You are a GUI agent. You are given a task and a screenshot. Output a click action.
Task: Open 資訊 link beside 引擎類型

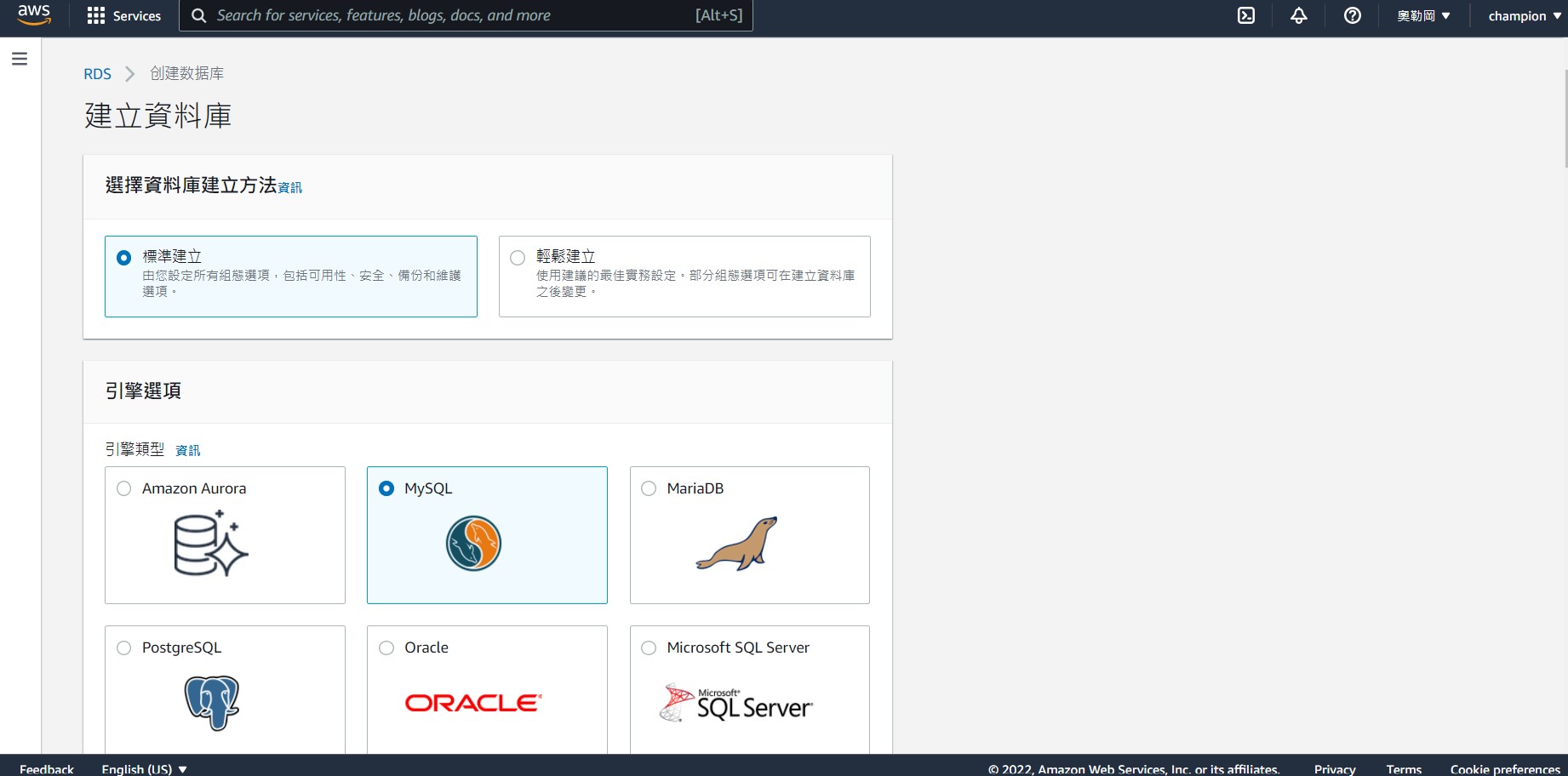pyautogui.click(x=187, y=450)
